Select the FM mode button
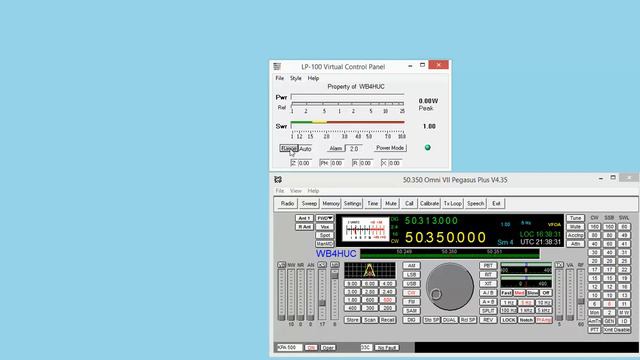The height and width of the screenshot is (360, 640). point(411,302)
